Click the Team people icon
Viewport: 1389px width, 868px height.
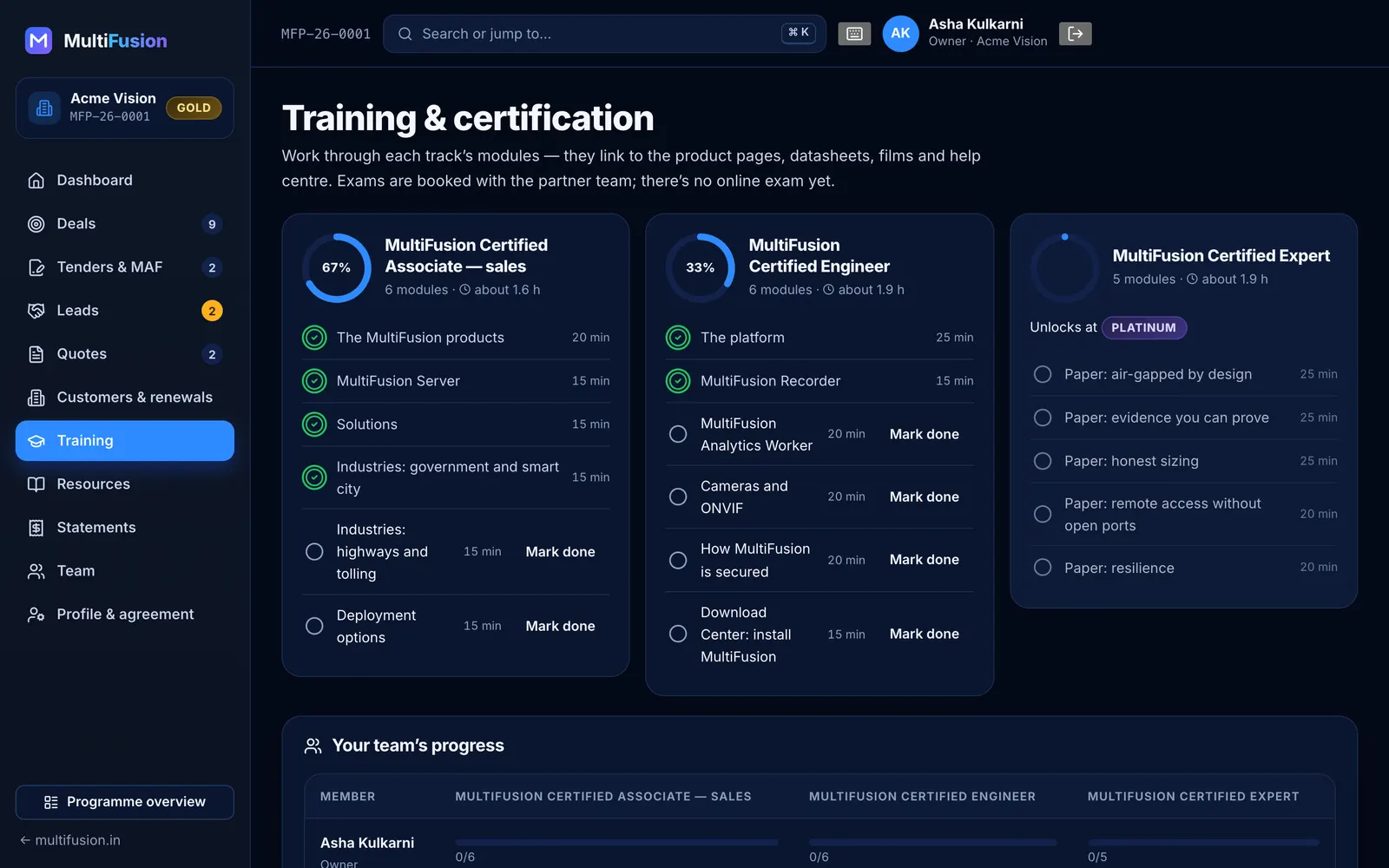pyautogui.click(x=36, y=571)
